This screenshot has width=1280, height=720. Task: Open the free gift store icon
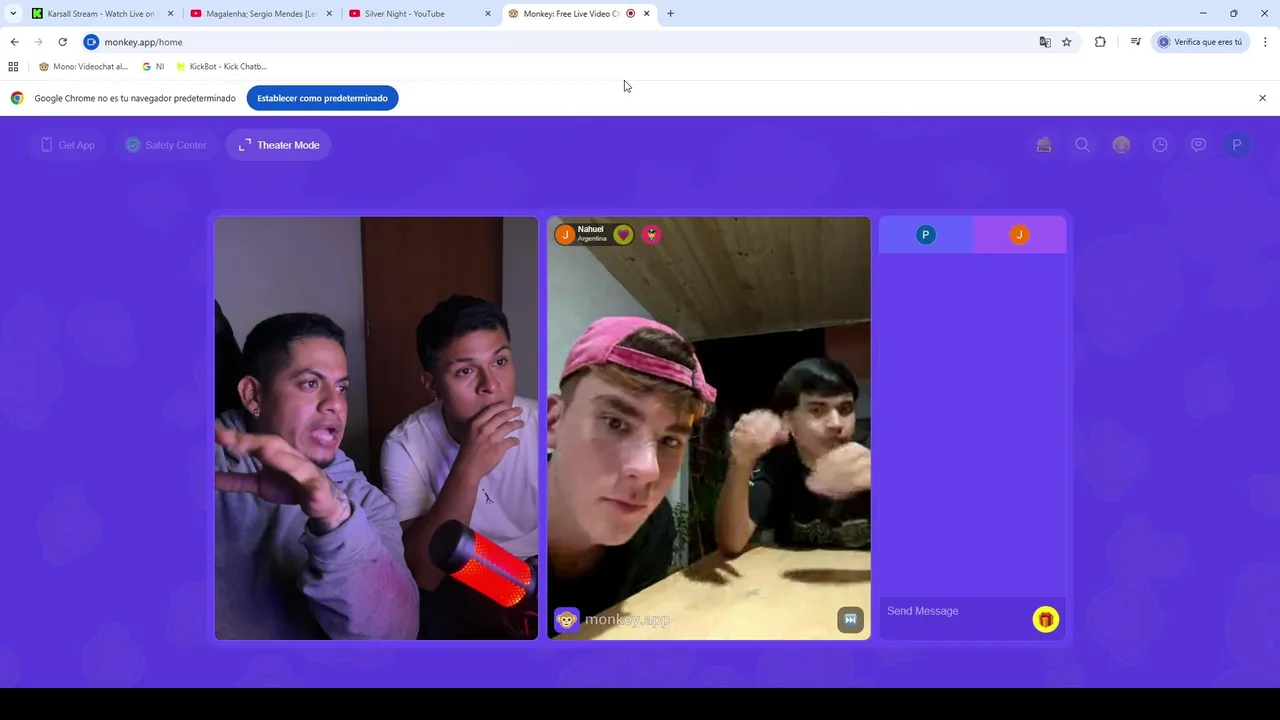pos(1044,145)
